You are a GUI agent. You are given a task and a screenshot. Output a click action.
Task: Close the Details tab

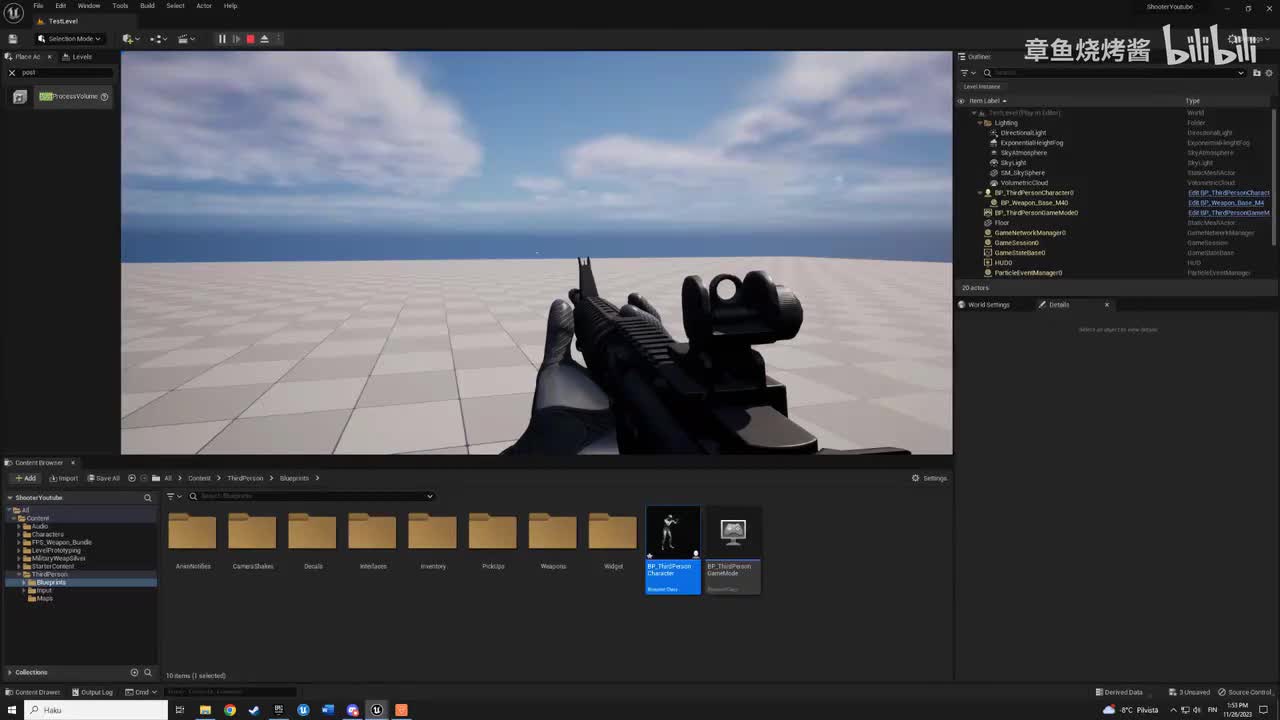[x=1107, y=305]
